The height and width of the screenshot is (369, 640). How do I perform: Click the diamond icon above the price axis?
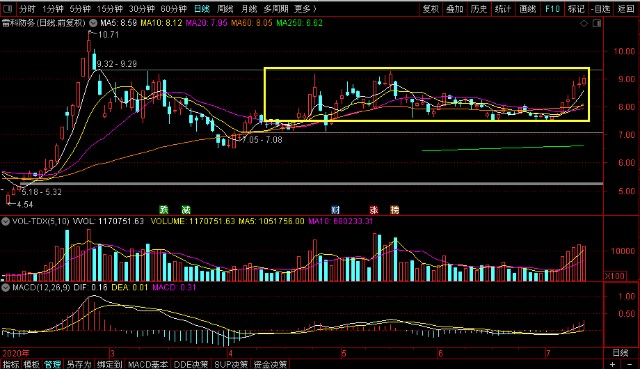[x=584, y=23]
